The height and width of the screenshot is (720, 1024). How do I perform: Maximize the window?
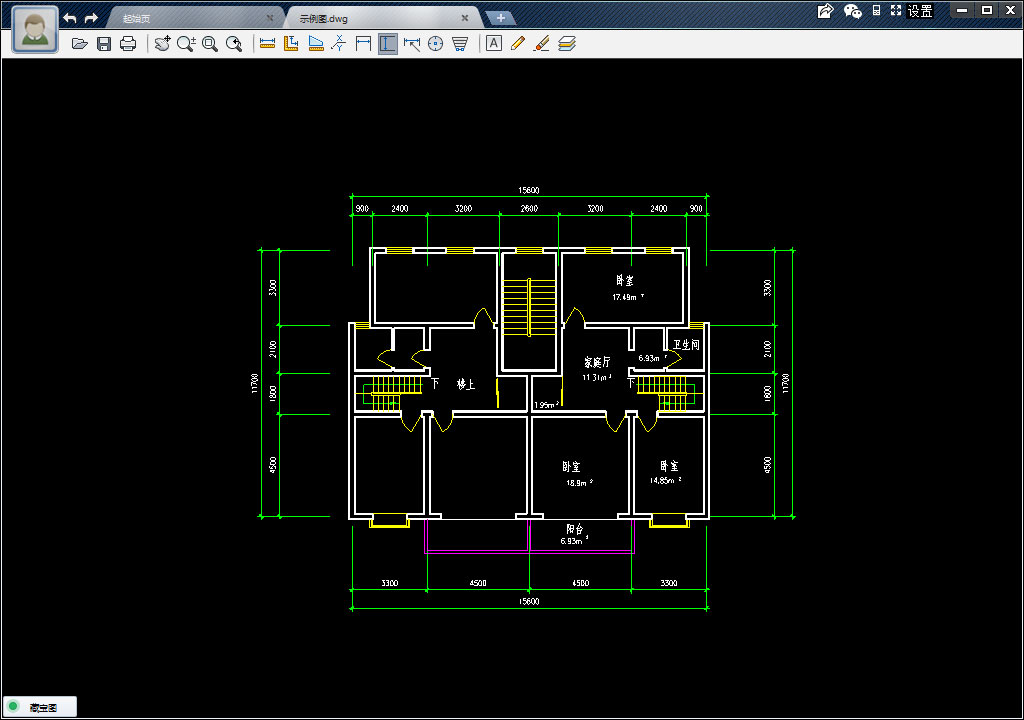pyautogui.click(x=987, y=10)
